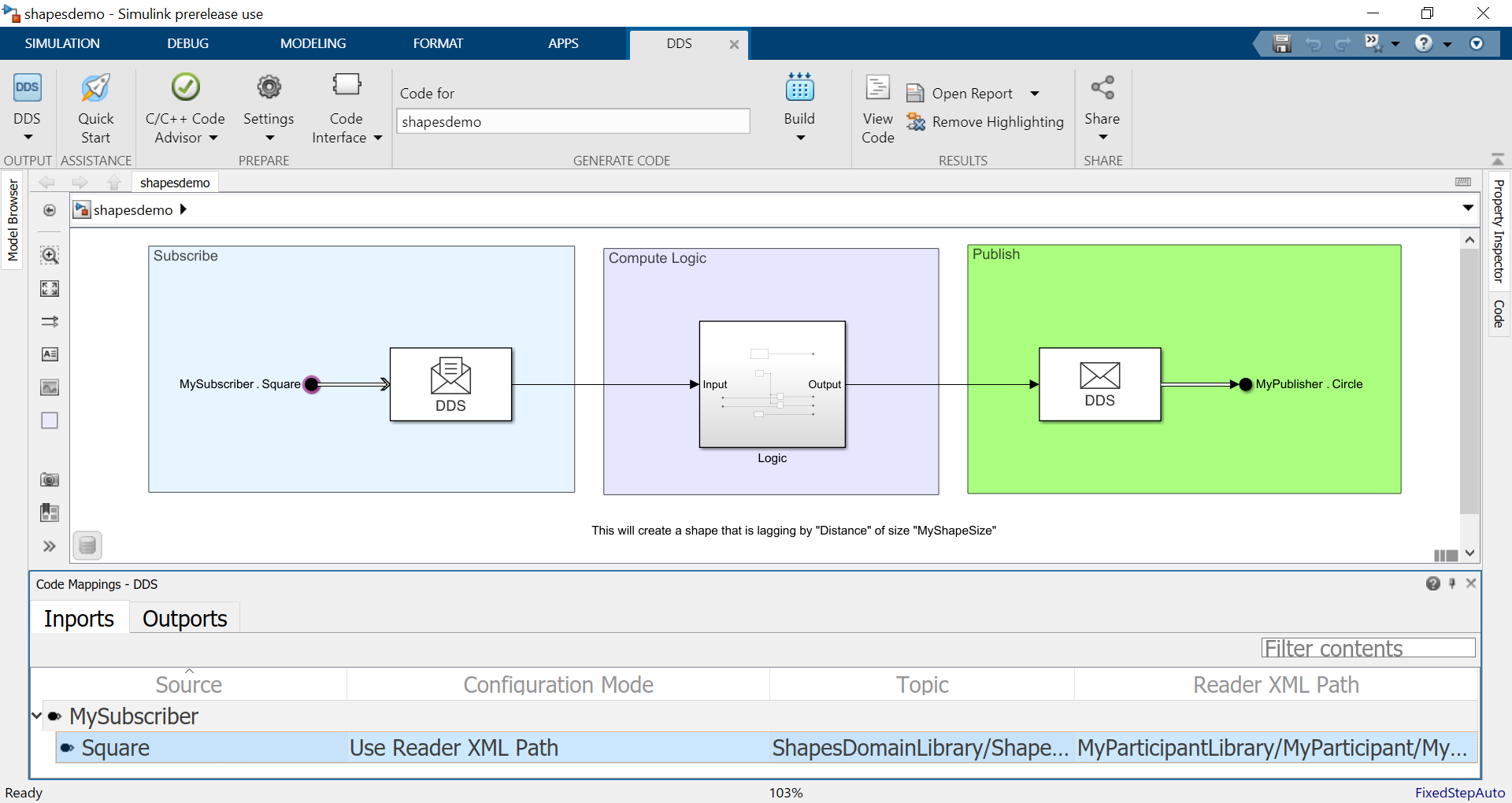Select the Area rectangle tool

[50, 420]
